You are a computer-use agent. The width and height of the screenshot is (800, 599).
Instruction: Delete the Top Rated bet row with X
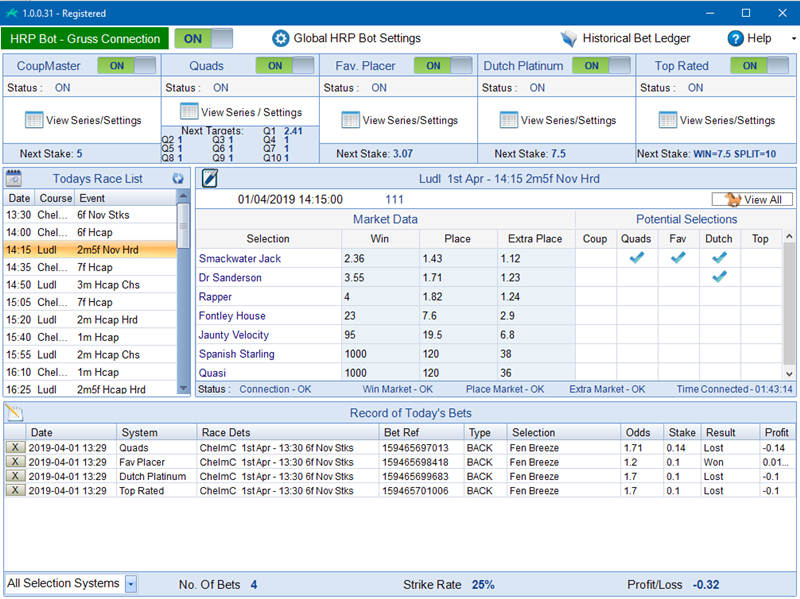click(15, 490)
